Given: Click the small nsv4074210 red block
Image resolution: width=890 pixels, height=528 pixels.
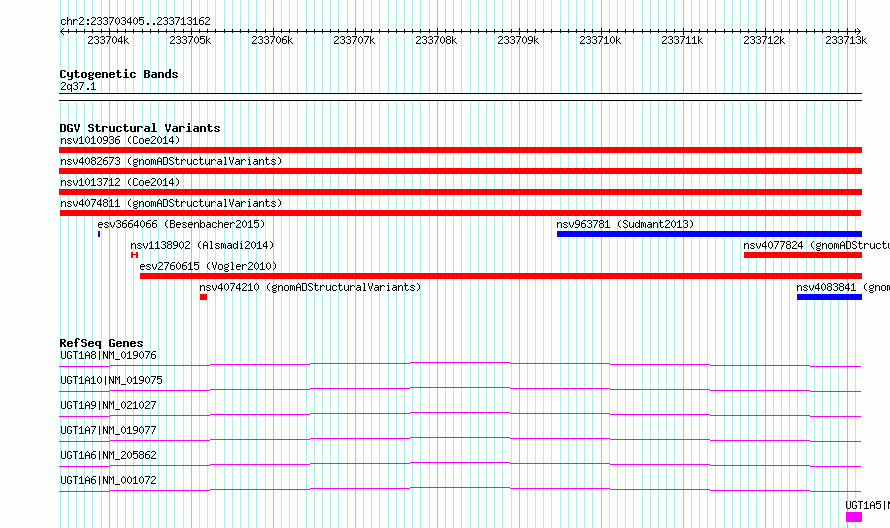Looking at the screenshot, I should [203, 297].
